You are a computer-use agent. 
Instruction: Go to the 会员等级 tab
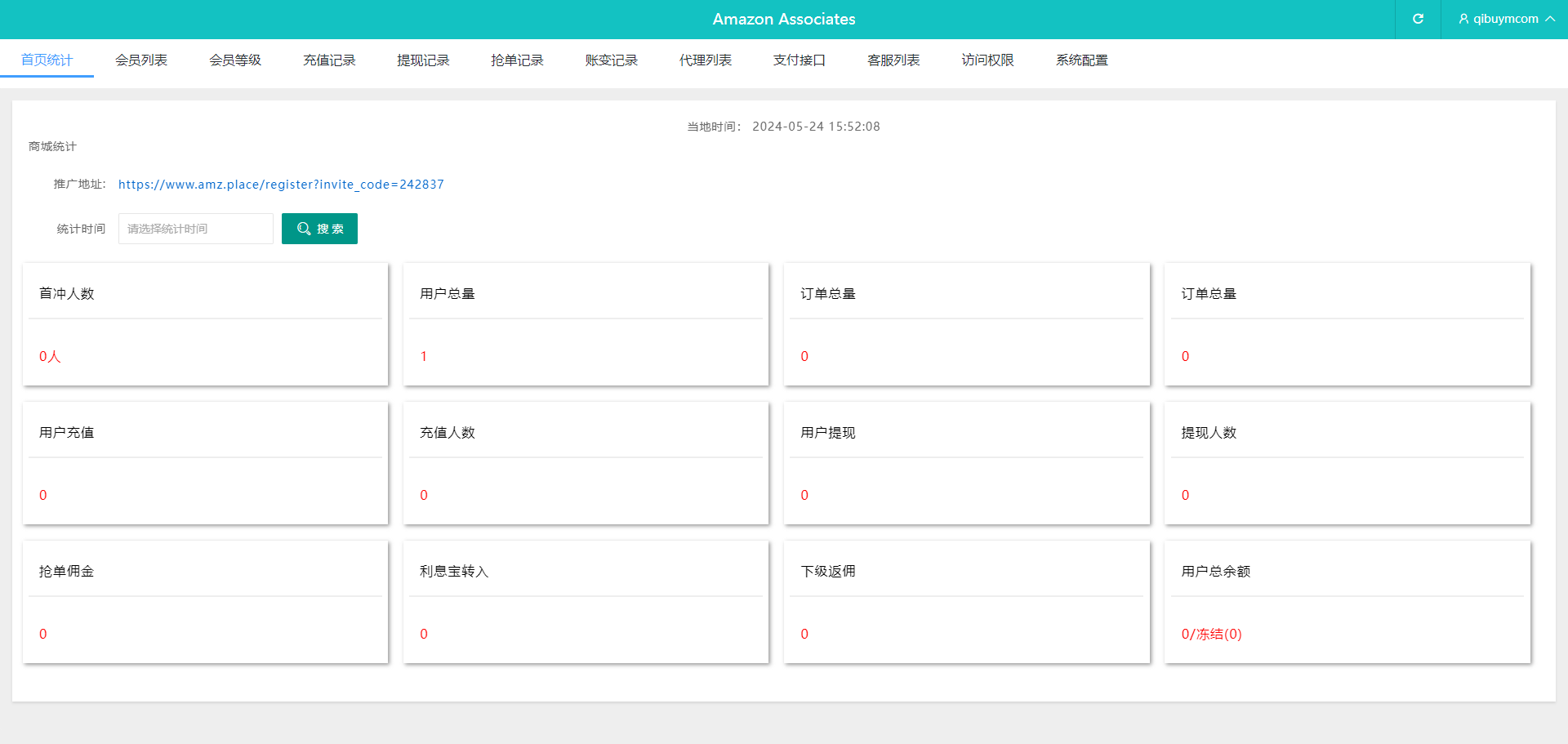[235, 60]
